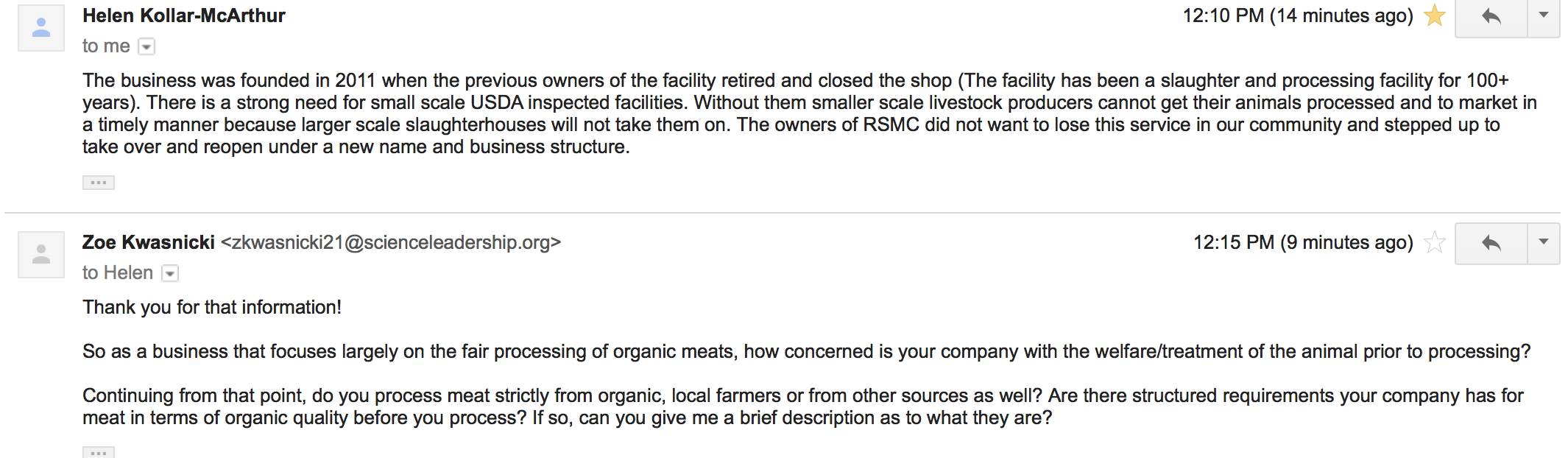Open more options dropdown for Helen's message
Screen dimensions: 1568x458
1544,16
